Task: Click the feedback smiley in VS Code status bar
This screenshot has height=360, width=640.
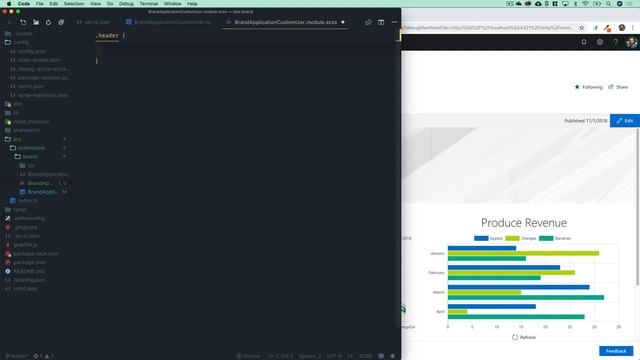Action: [x=381, y=356]
